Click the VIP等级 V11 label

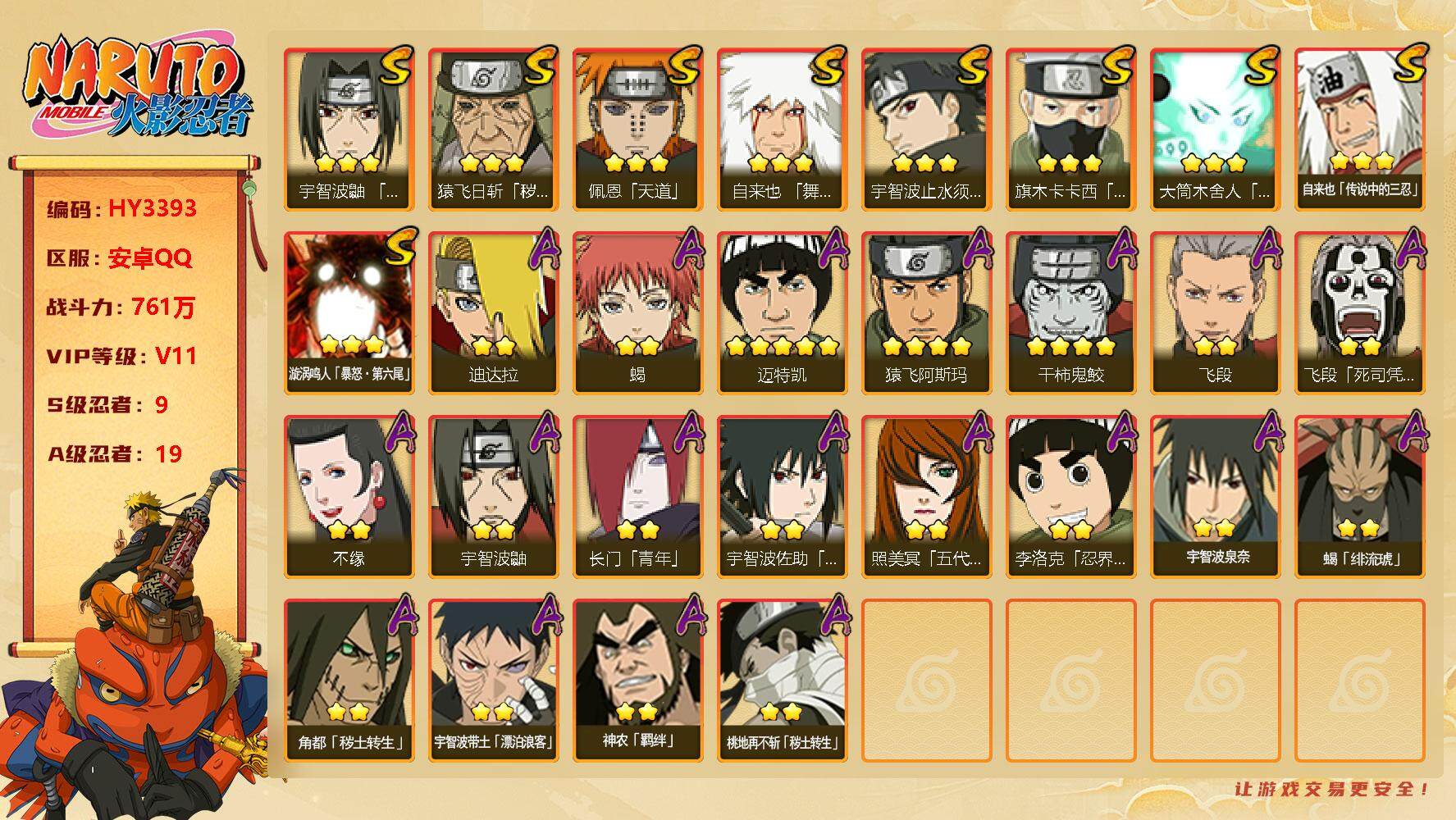tap(121, 356)
